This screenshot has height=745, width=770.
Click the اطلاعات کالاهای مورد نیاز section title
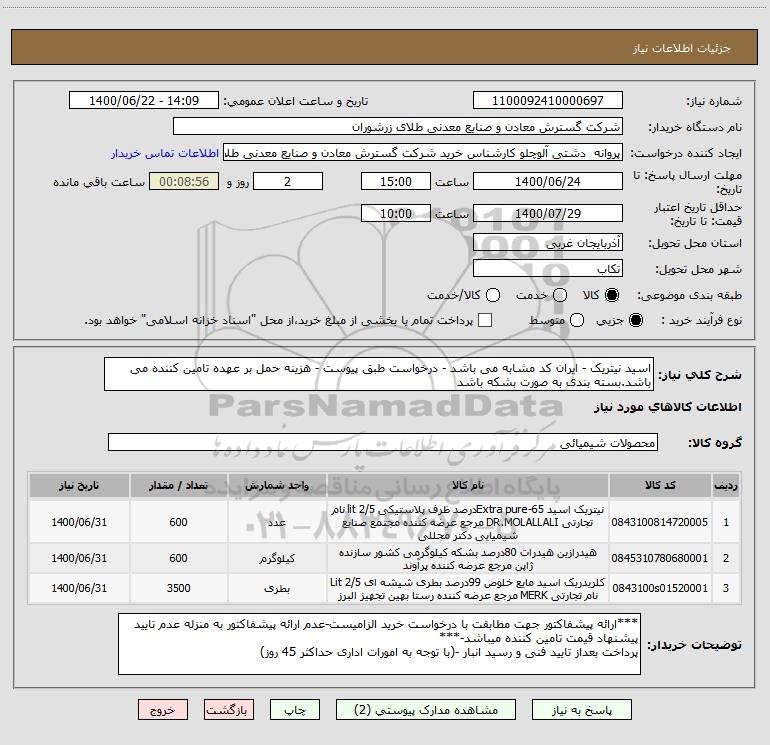coord(668,407)
